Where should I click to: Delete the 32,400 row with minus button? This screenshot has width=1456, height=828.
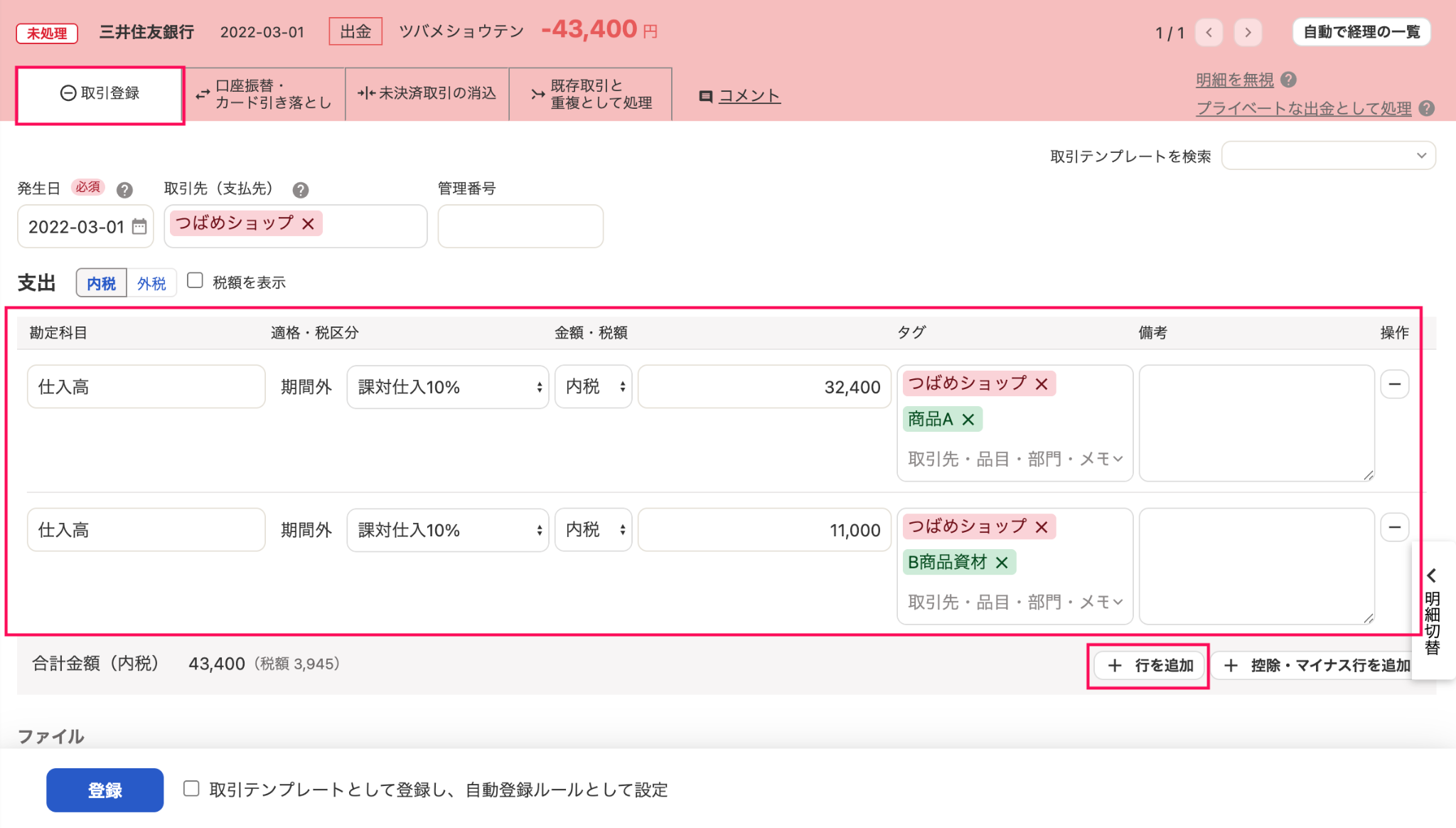1395,385
